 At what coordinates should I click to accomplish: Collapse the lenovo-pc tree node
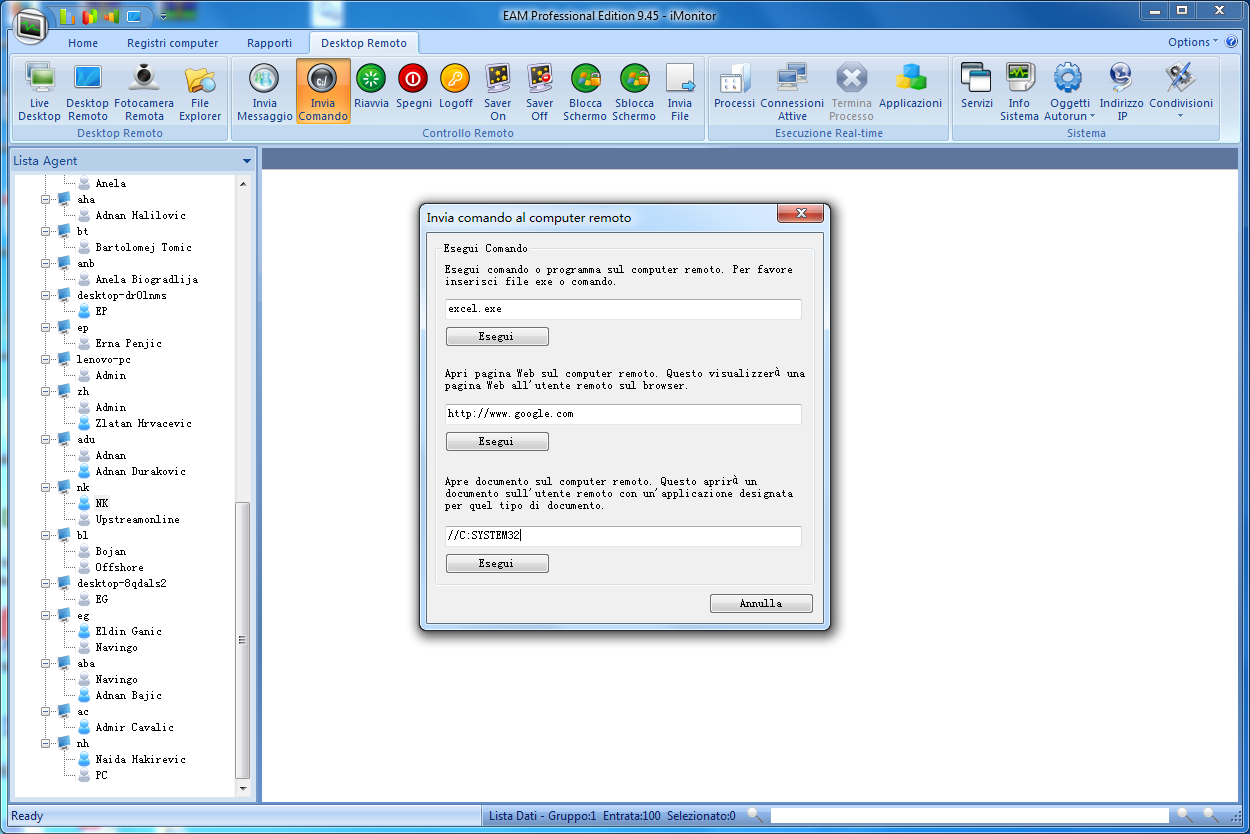(46, 360)
